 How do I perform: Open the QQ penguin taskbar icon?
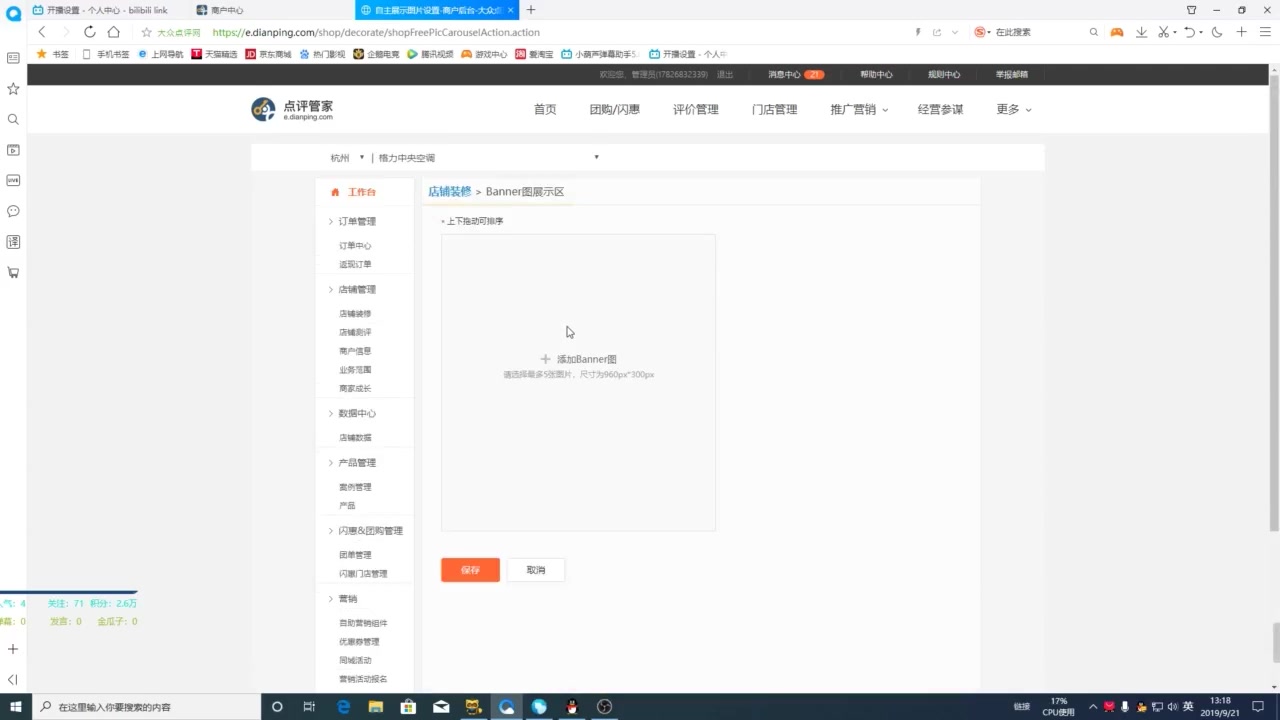[x=572, y=707]
